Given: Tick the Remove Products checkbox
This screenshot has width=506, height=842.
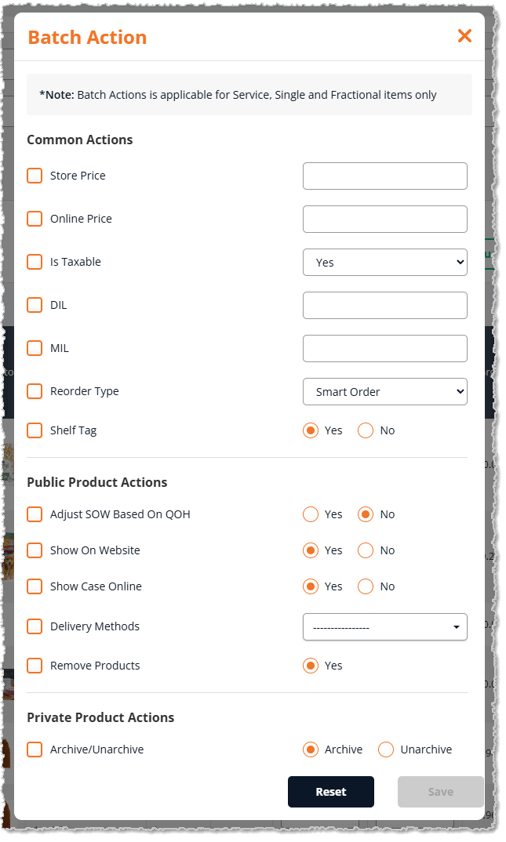Looking at the screenshot, I should 34,666.
